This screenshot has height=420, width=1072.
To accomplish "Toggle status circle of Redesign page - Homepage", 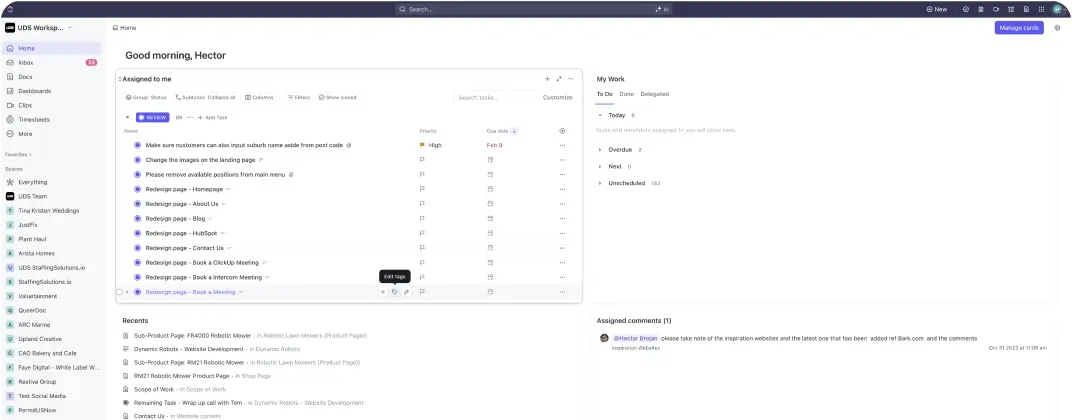I will point(138,189).
